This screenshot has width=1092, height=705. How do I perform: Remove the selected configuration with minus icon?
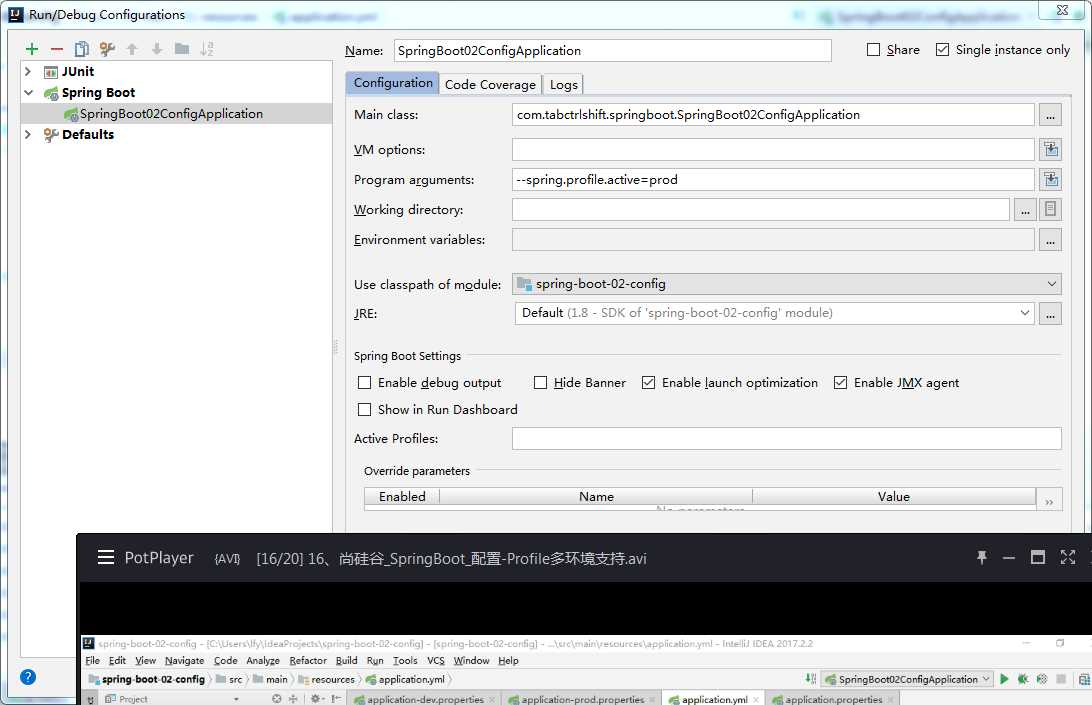pyautogui.click(x=57, y=49)
